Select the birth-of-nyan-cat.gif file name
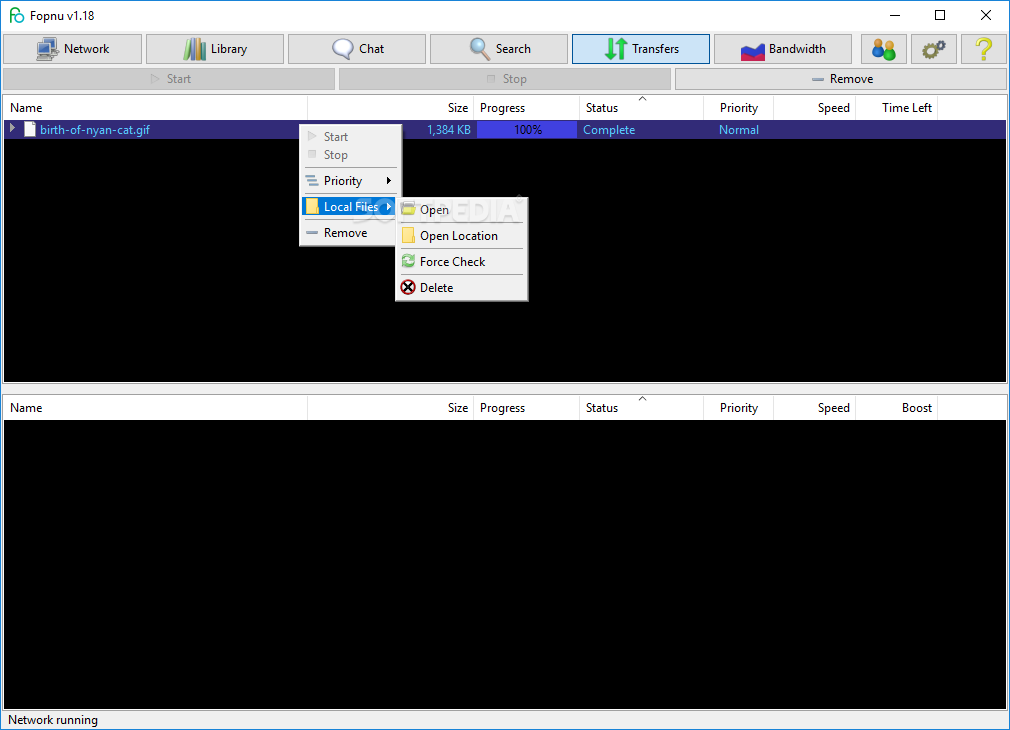1010x730 pixels. (95, 130)
